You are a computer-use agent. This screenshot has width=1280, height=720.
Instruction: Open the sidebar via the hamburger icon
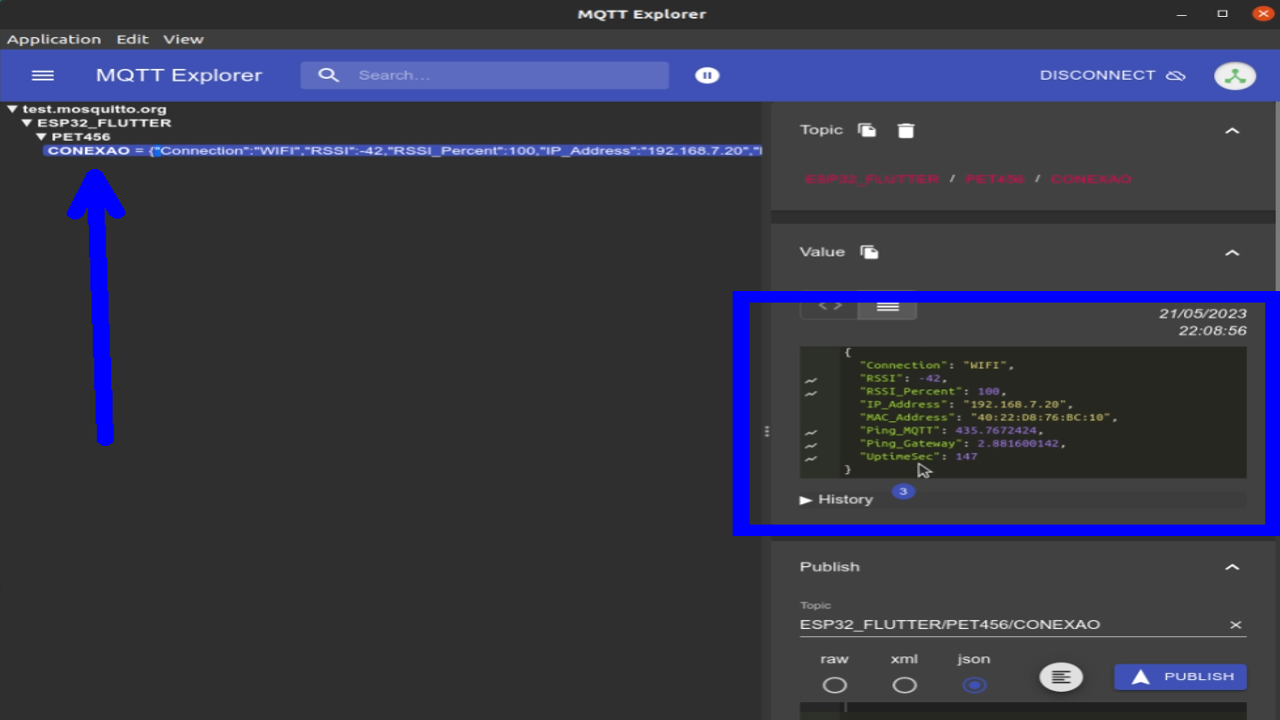click(x=42, y=75)
